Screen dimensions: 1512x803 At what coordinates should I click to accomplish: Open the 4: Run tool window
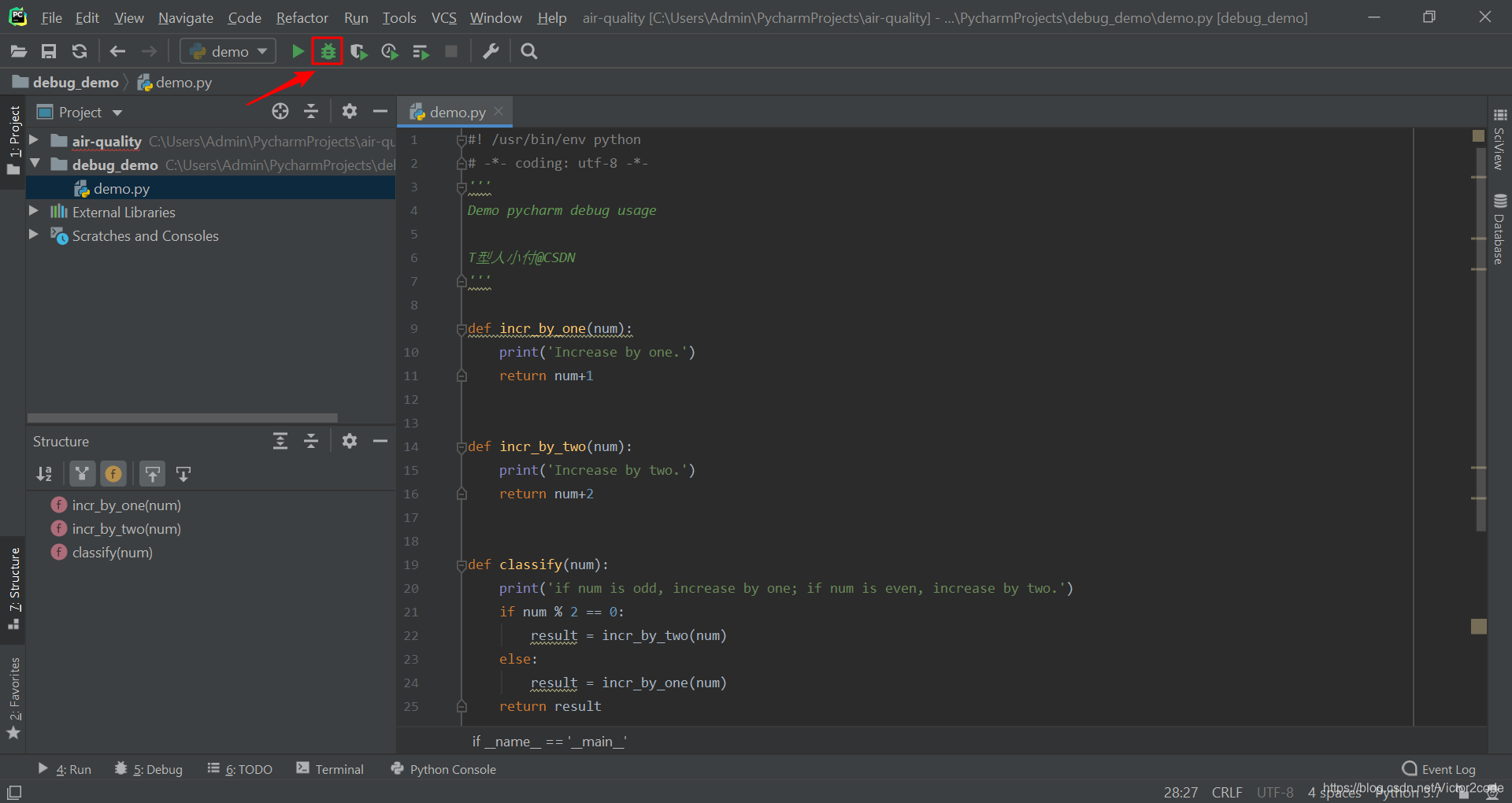point(65,769)
